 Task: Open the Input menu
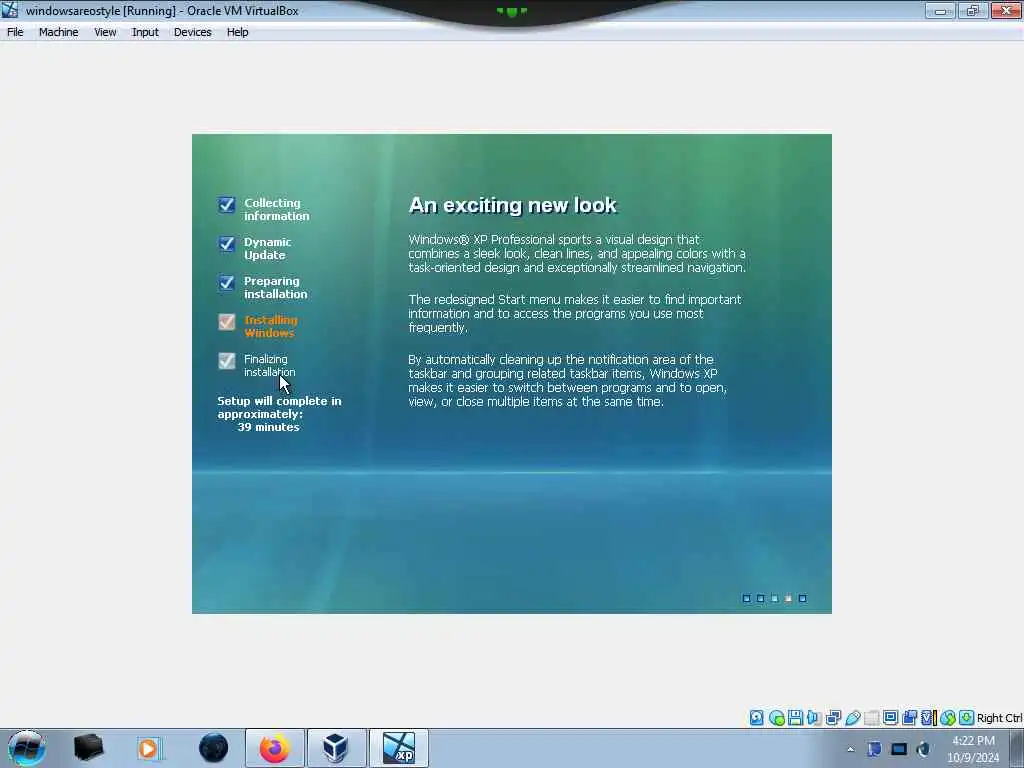tap(145, 32)
